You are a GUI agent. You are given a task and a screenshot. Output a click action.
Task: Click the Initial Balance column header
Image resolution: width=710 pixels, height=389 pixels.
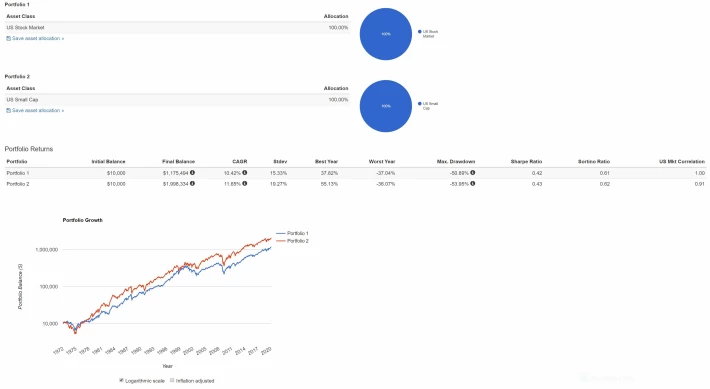(x=108, y=162)
